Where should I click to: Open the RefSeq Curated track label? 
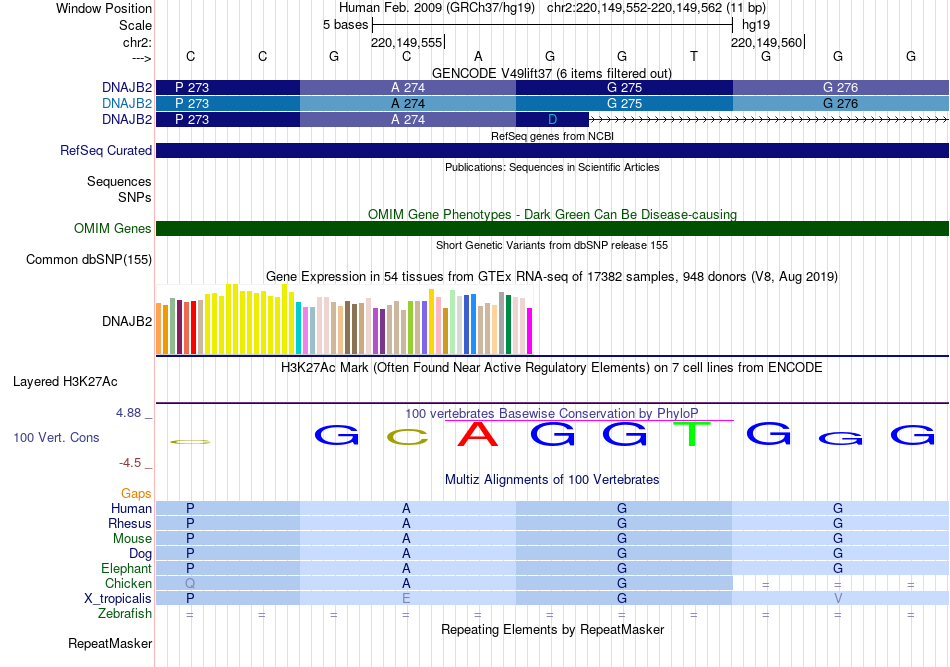[105, 150]
